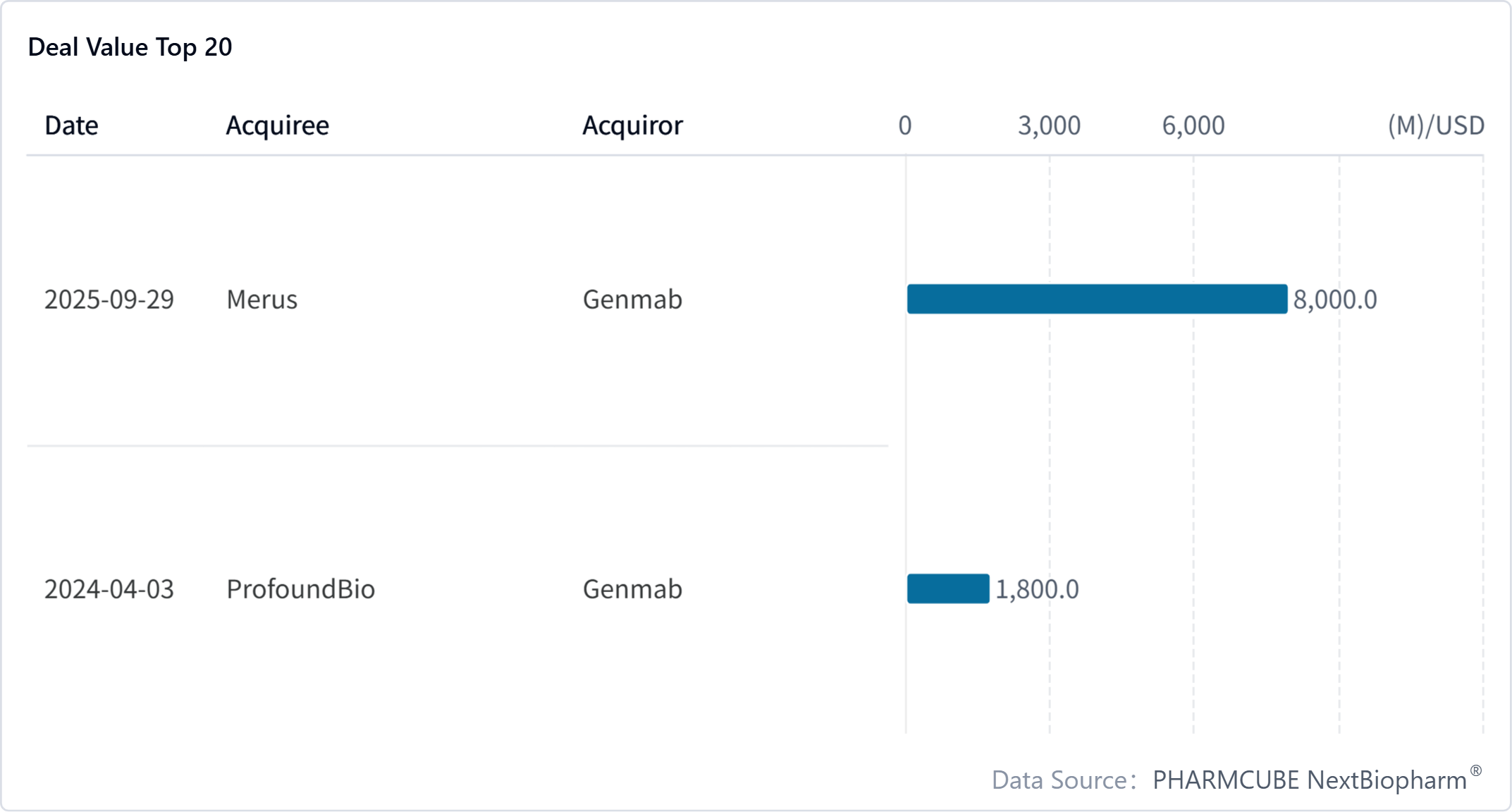1512x812 pixels.
Task: Click the Acquiror column header
Action: pyautogui.click(x=632, y=125)
